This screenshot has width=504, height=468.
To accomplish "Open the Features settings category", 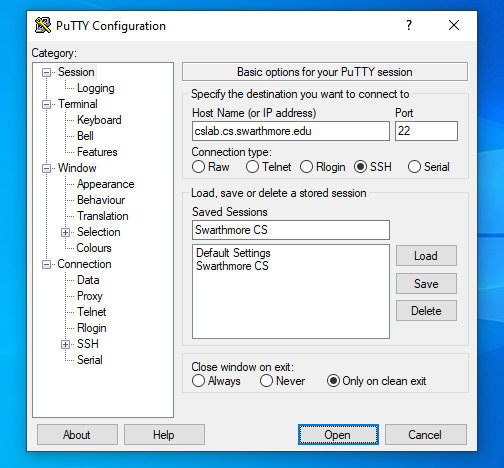I will (x=97, y=152).
